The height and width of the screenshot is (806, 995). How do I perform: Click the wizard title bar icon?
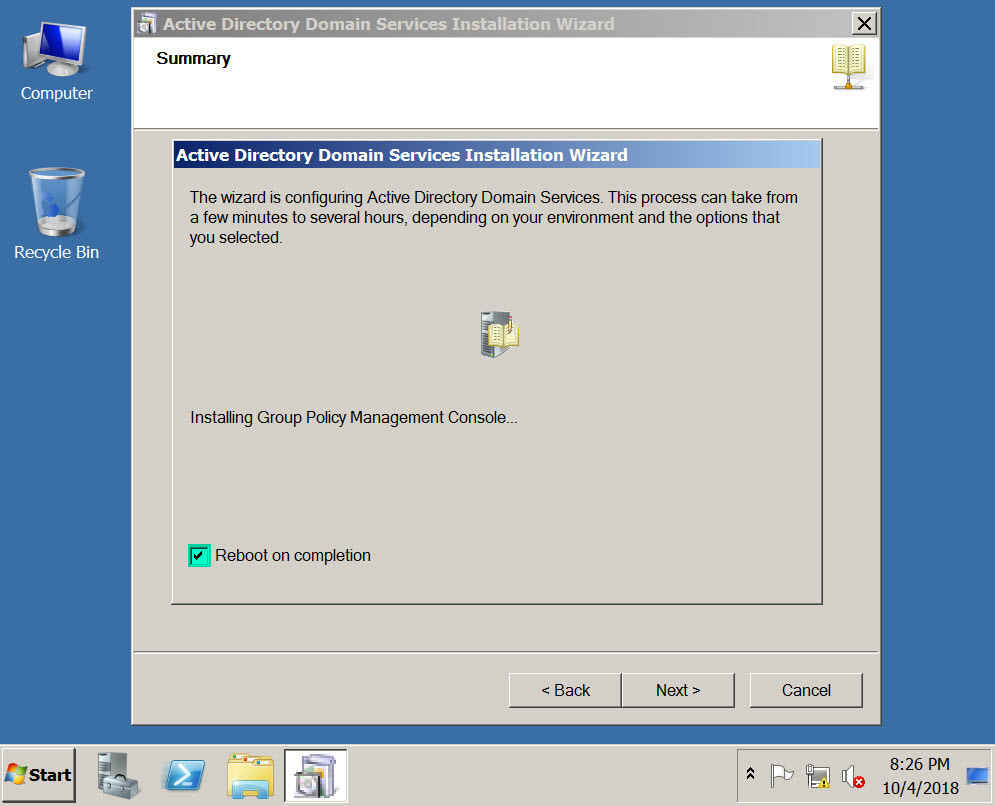(x=147, y=24)
